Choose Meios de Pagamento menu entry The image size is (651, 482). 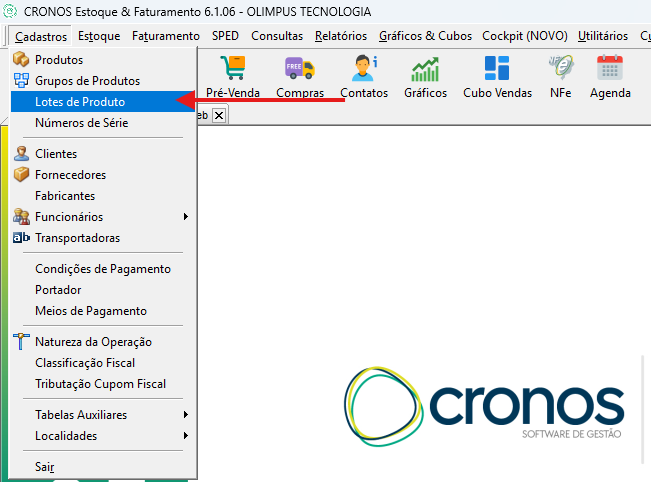pos(103,311)
